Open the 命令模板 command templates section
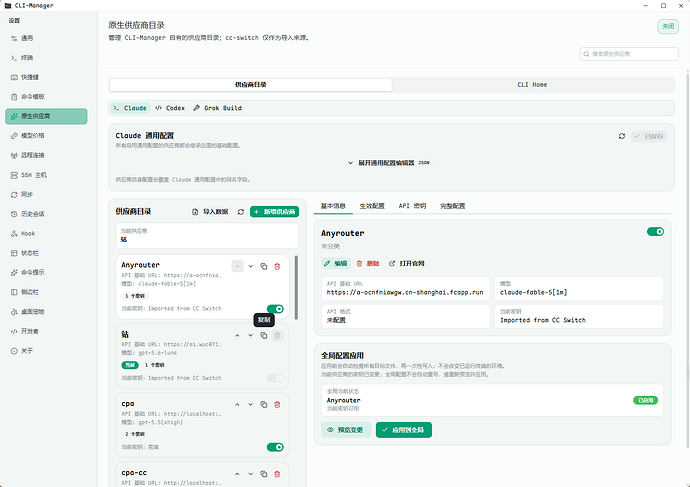690x487 pixels. point(46,97)
